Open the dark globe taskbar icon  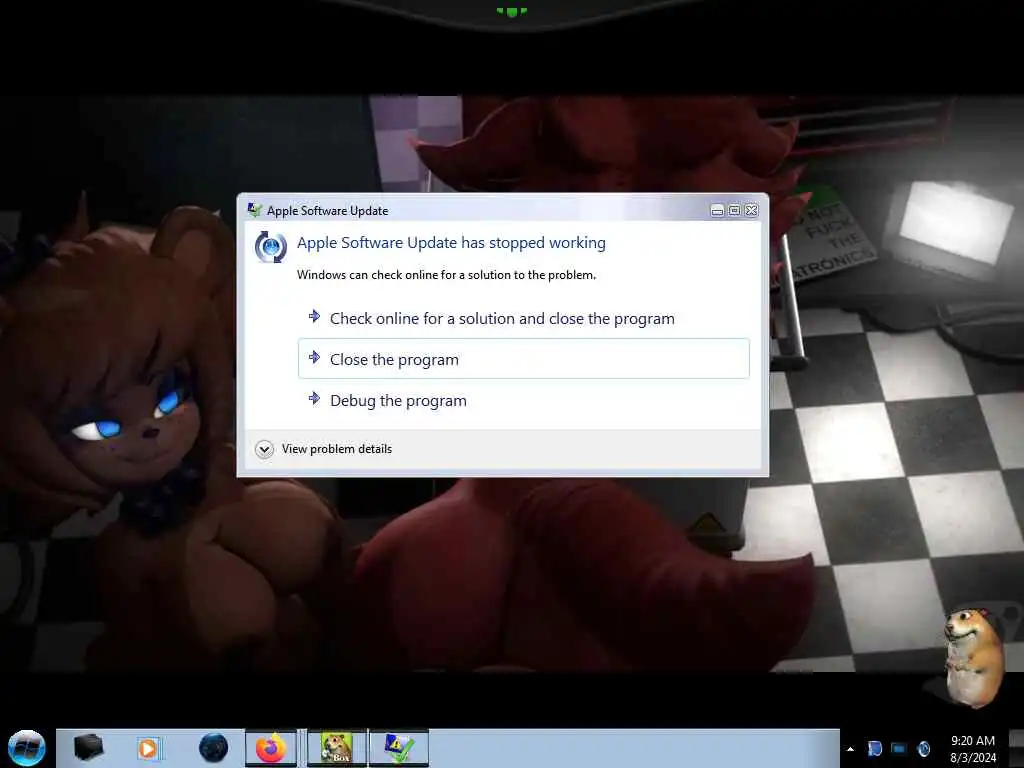(x=214, y=748)
